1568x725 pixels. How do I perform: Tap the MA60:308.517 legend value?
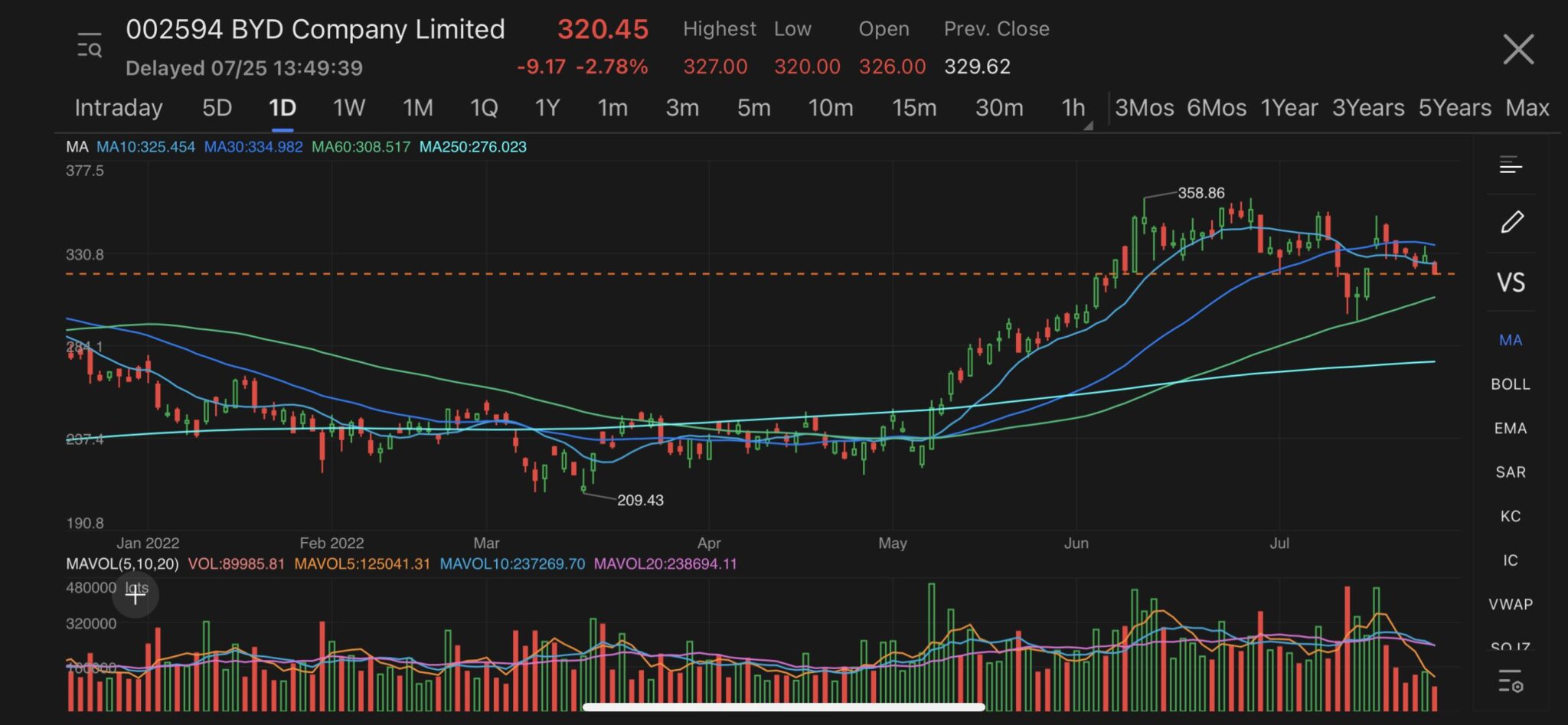[361, 147]
